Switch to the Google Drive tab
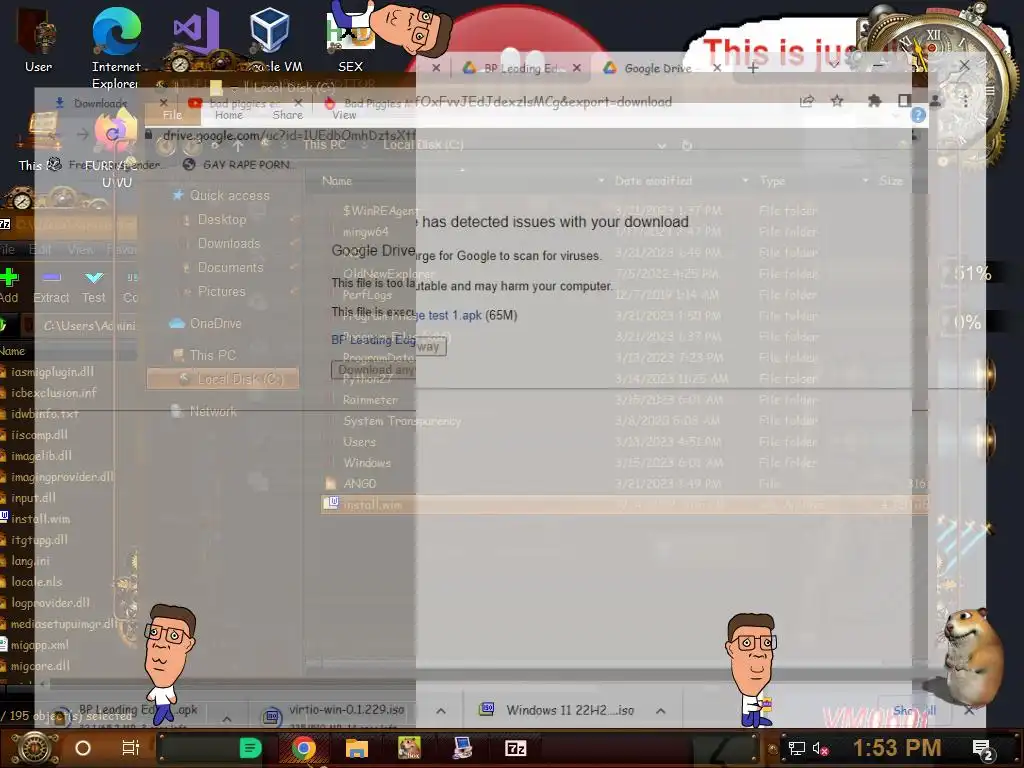Image resolution: width=1024 pixels, height=768 pixels. [x=658, y=68]
